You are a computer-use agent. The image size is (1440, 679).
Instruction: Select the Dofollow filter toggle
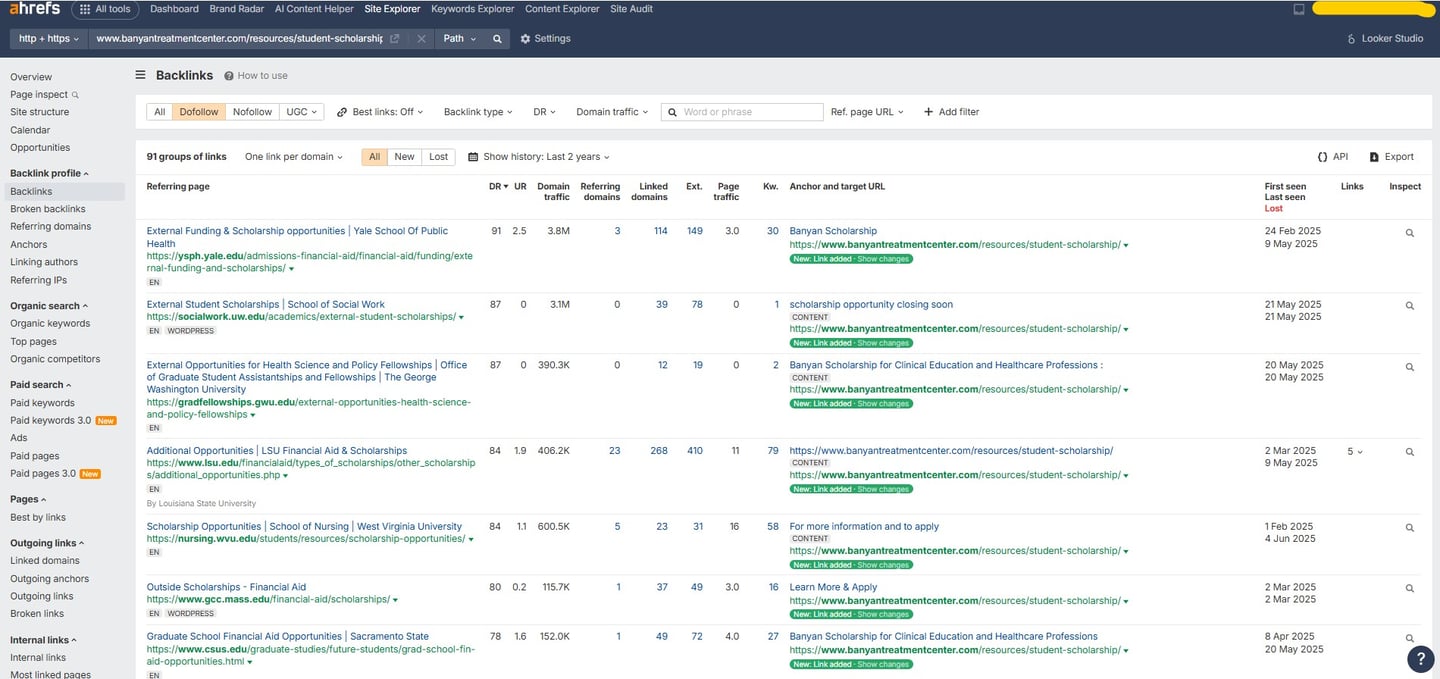pos(198,112)
